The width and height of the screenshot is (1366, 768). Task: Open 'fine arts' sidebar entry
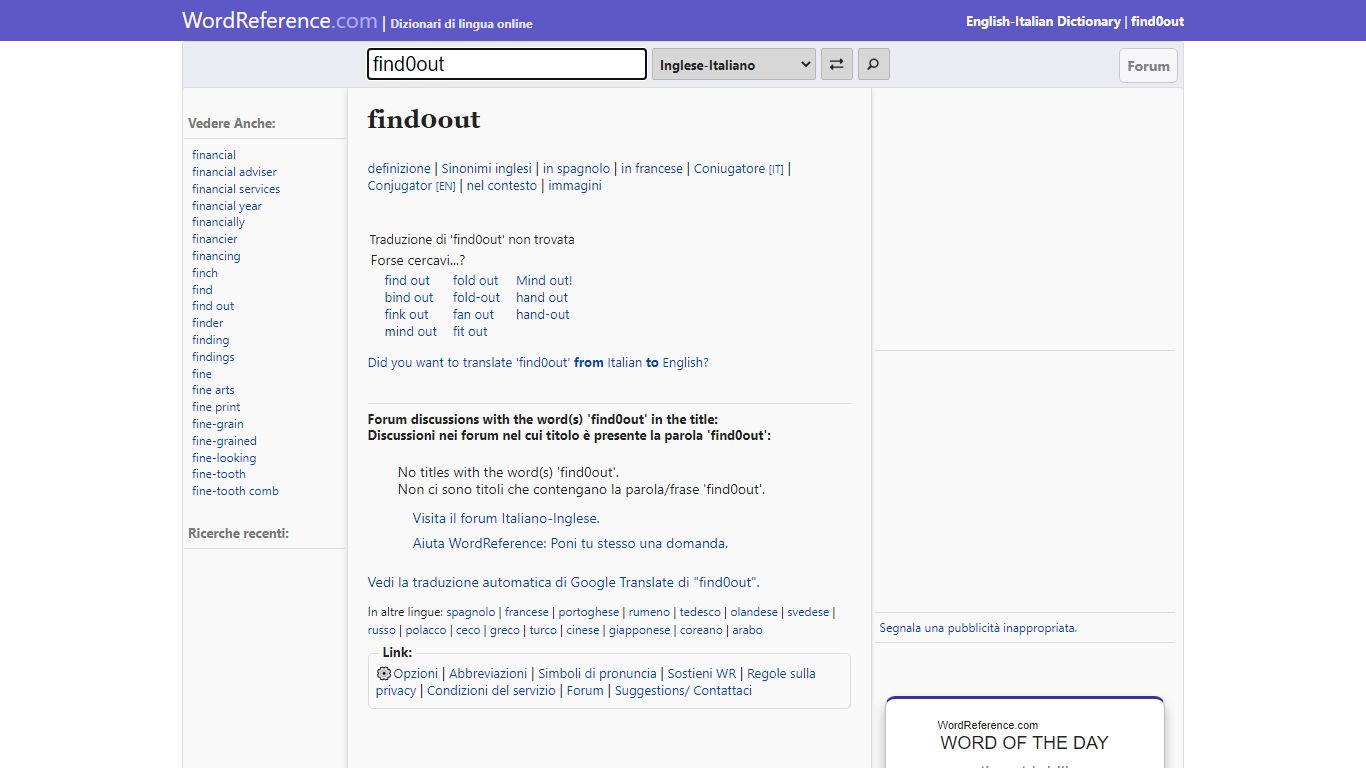213,390
